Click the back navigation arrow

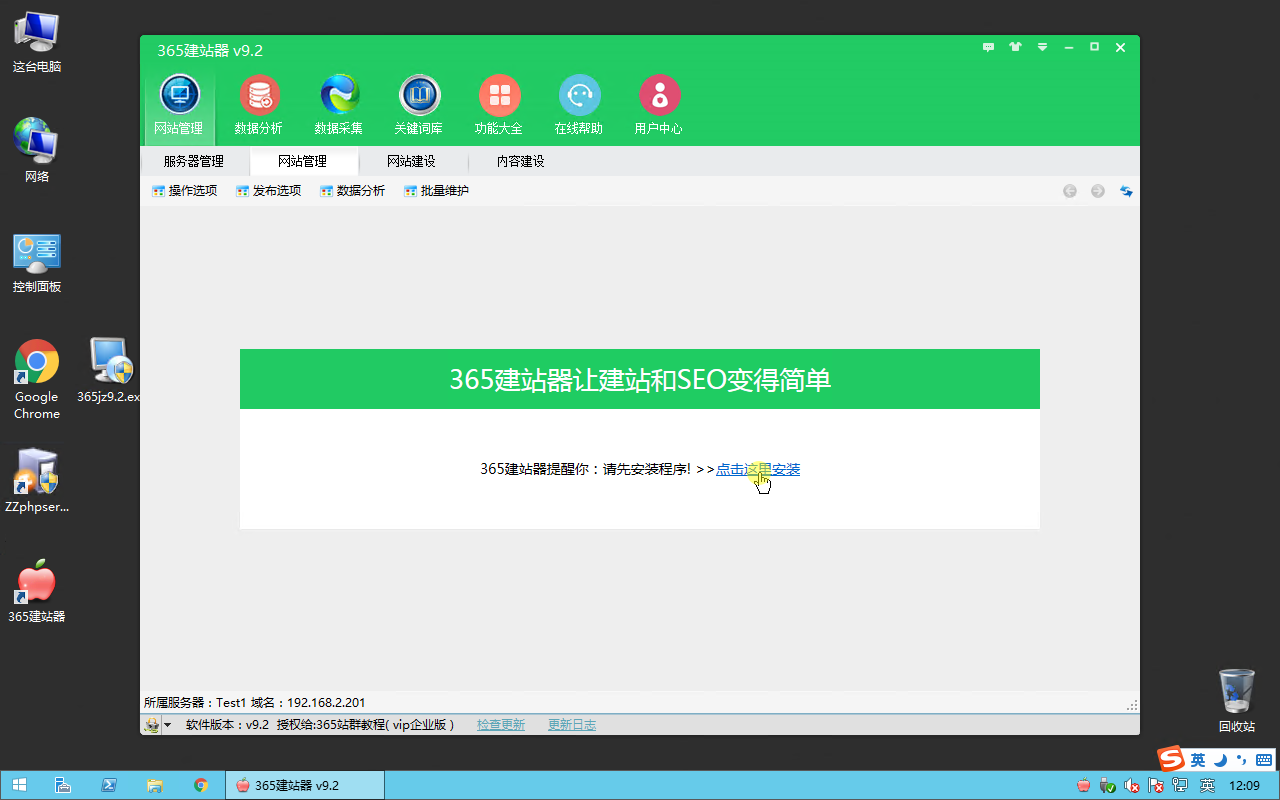coord(1070,191)
